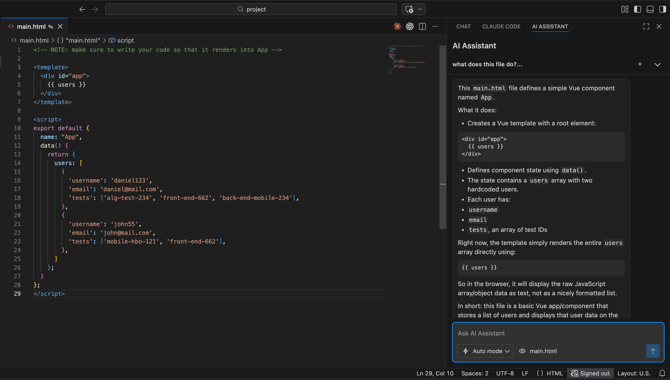Split the editor to the right
Image resolution: width=670 pixels, height=380 pixels.
[422, 27]
